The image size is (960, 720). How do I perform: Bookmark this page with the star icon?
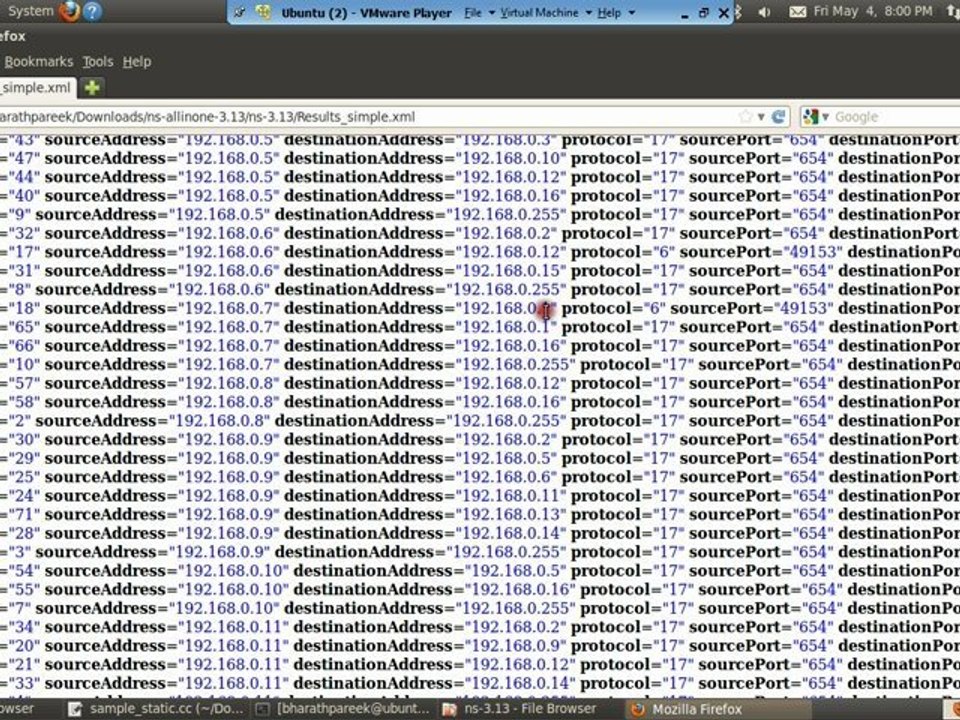[x=745, y=116]
